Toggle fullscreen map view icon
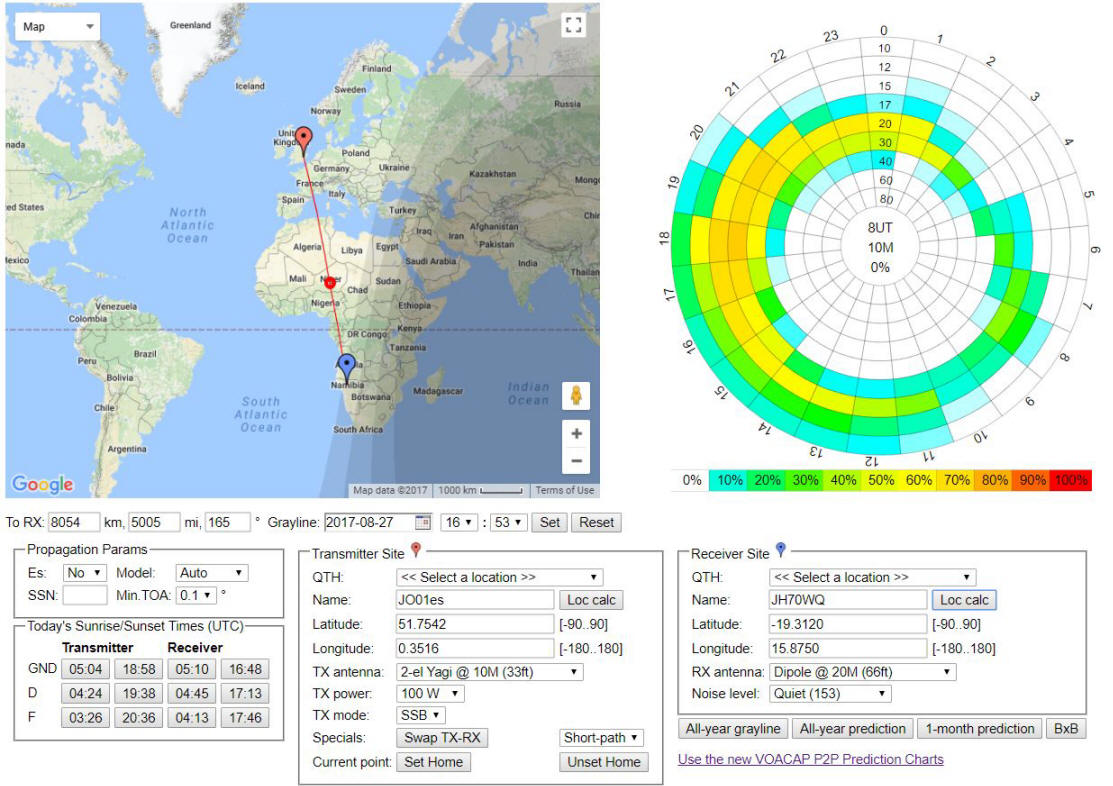Image resolution: width=1113 pixels, height=786 pixels. point(574,25)
